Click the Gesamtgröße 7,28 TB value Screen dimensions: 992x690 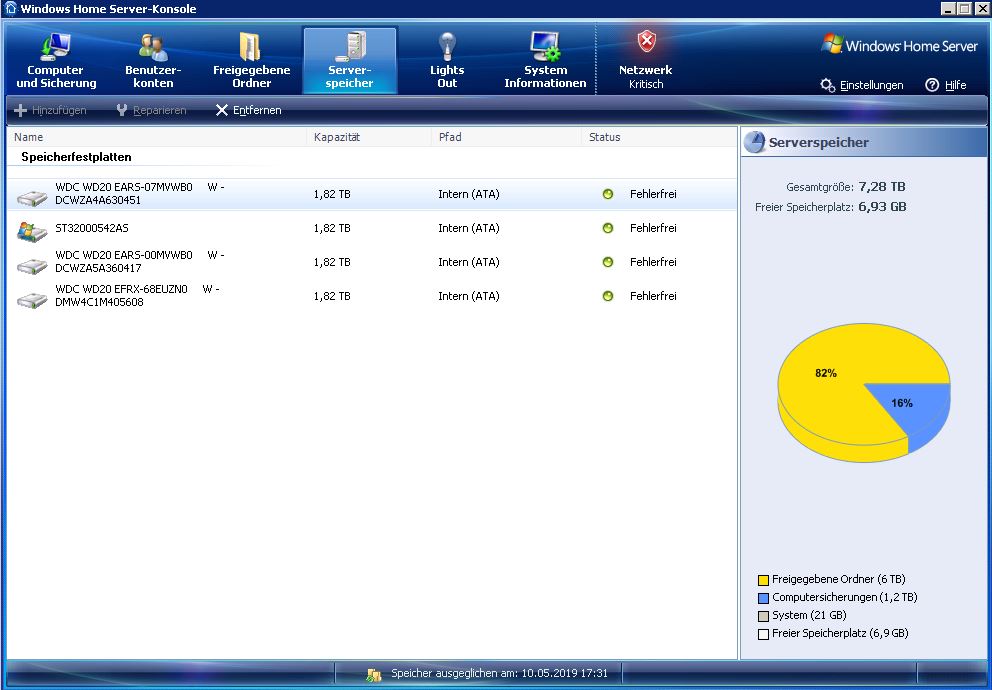click(x=882, y=187)
